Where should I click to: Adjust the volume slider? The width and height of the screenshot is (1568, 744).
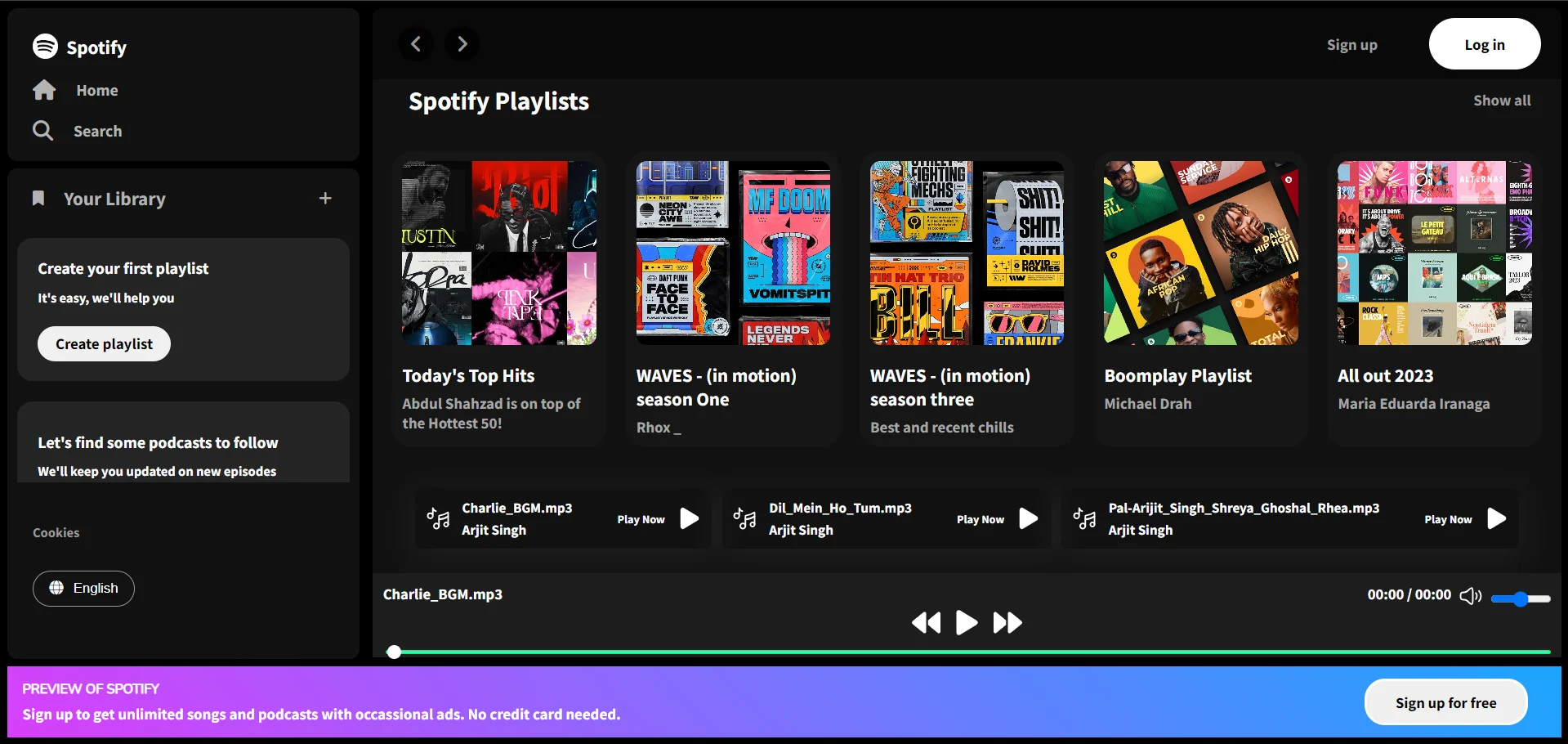(1521, 599)
